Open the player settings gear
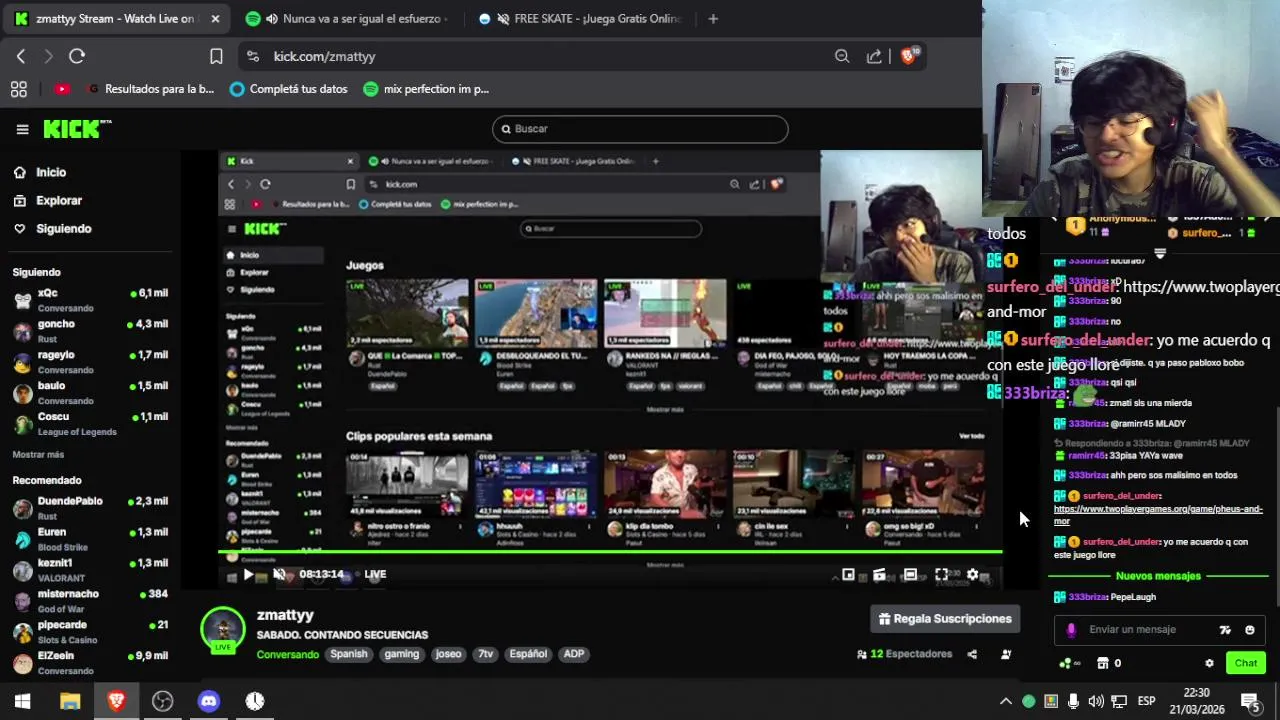 [x=972, y=574]
